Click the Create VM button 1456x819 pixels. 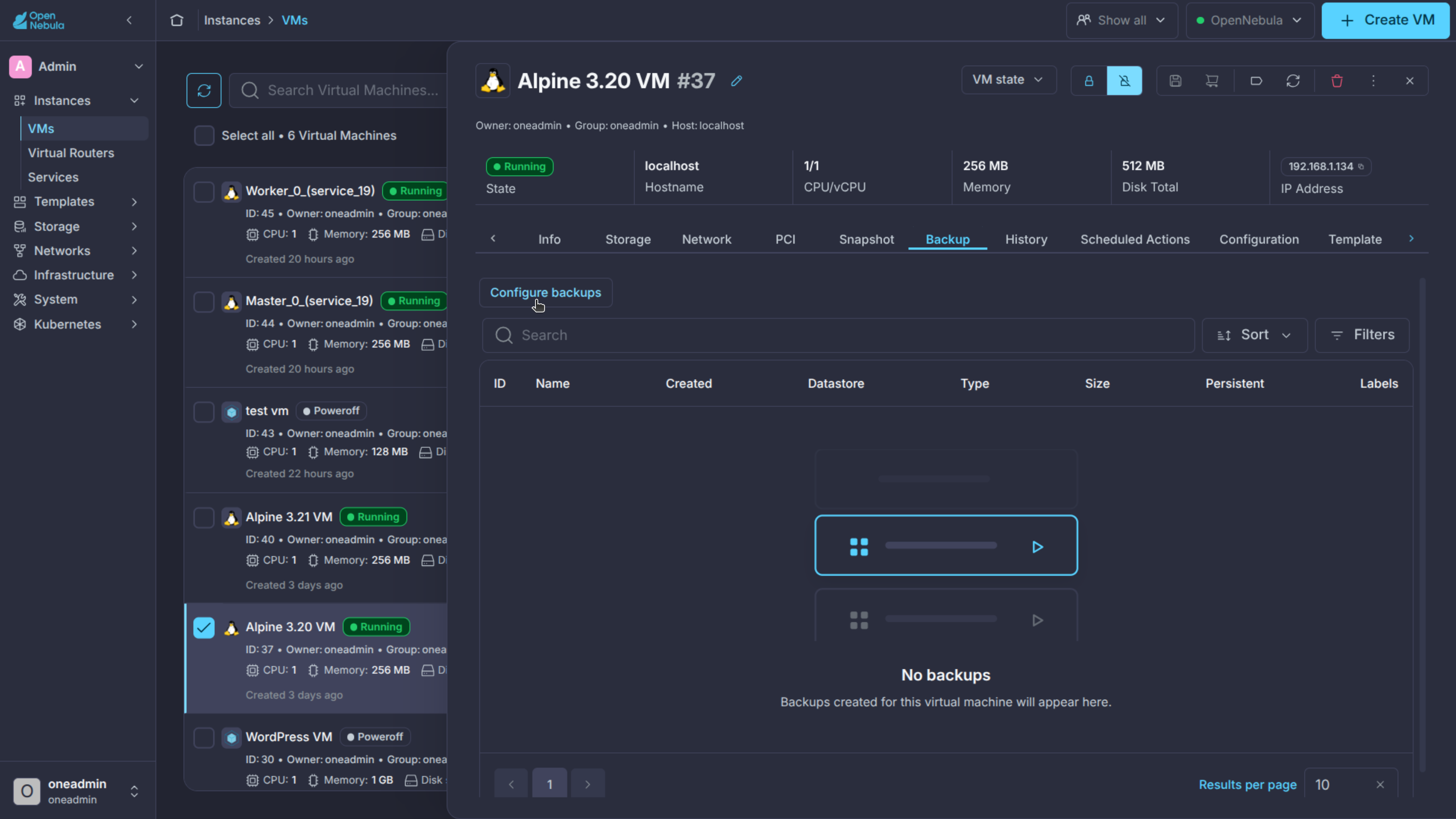point(1385,20)
